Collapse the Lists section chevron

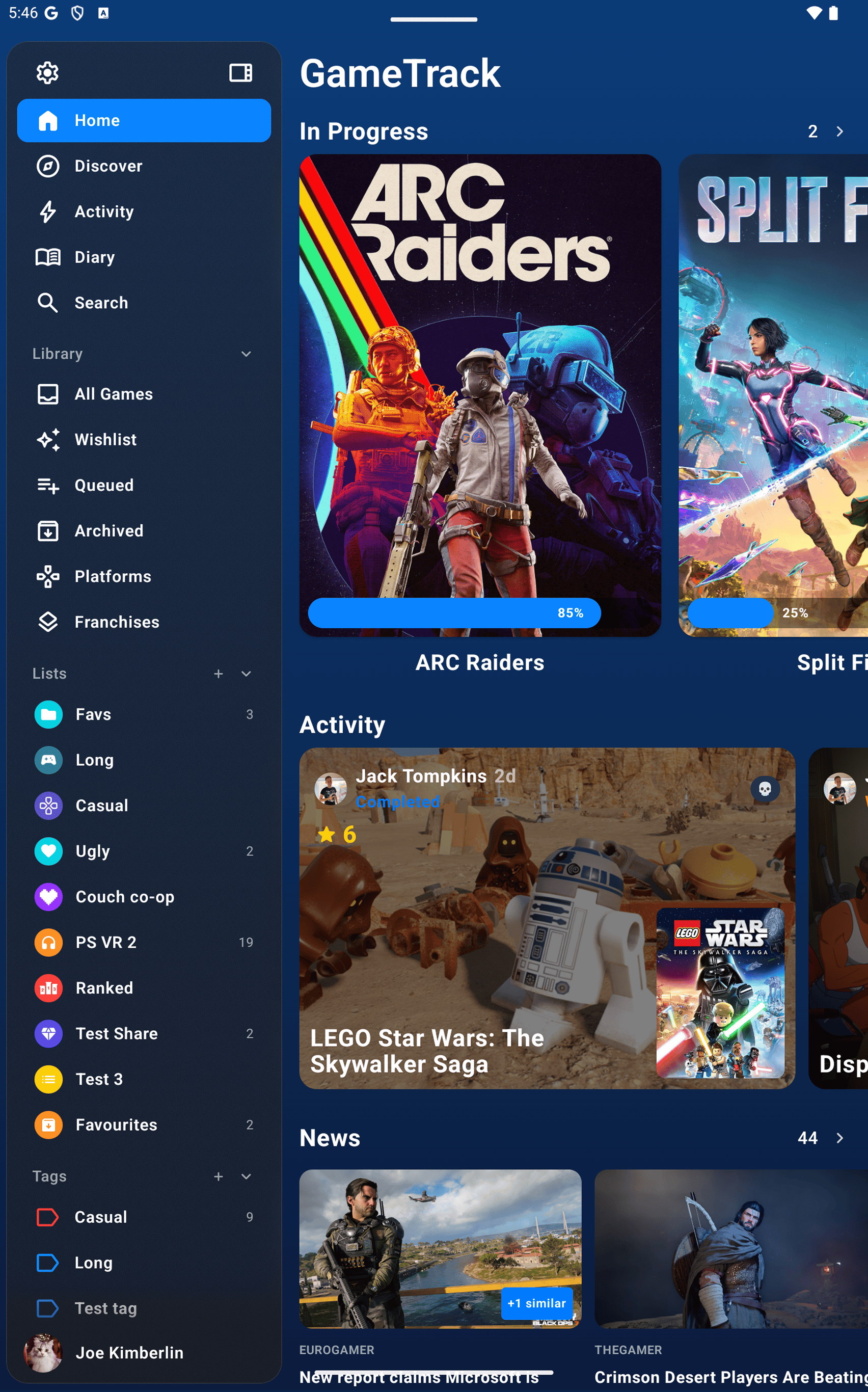246,674
